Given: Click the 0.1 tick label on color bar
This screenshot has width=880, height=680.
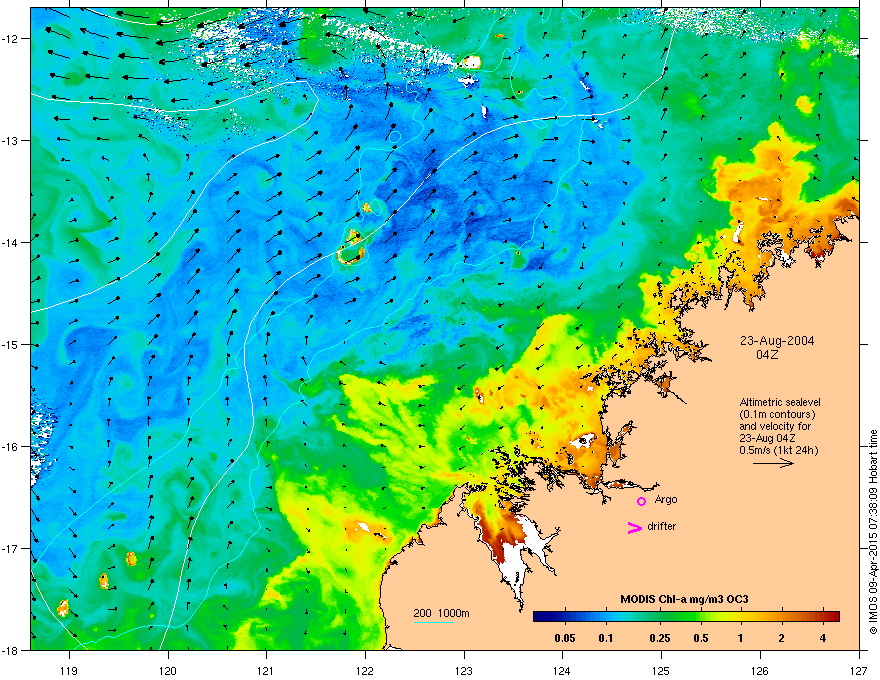Looking at the screenshot, I should pyautogui.click(x=606, y=638).
